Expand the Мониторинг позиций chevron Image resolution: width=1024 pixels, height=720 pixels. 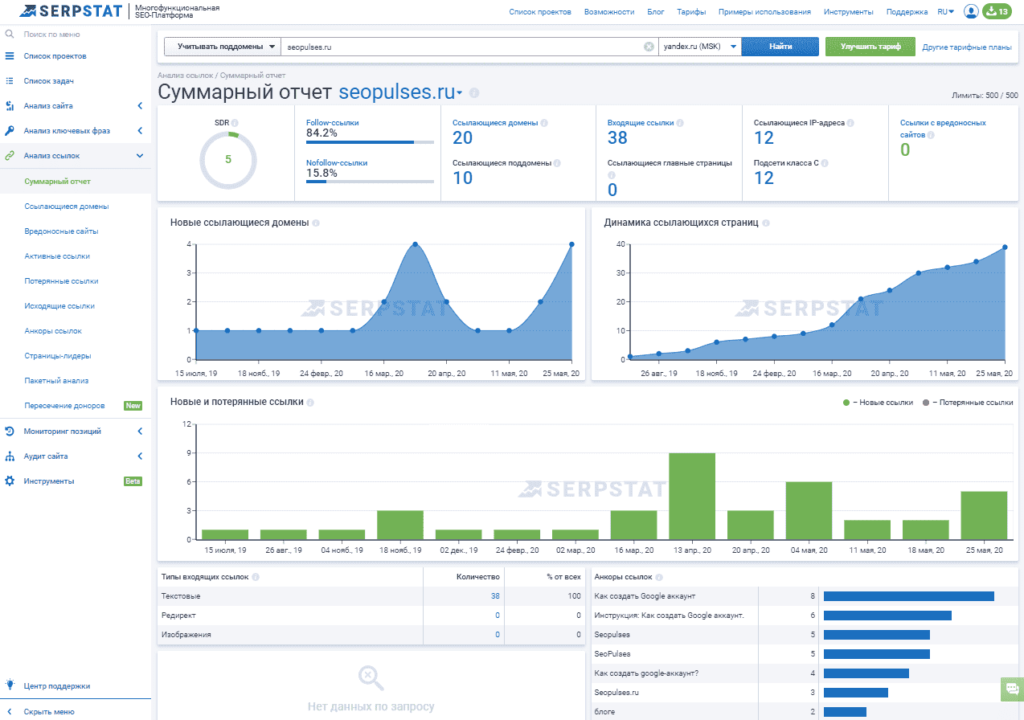tap(140, 431)
